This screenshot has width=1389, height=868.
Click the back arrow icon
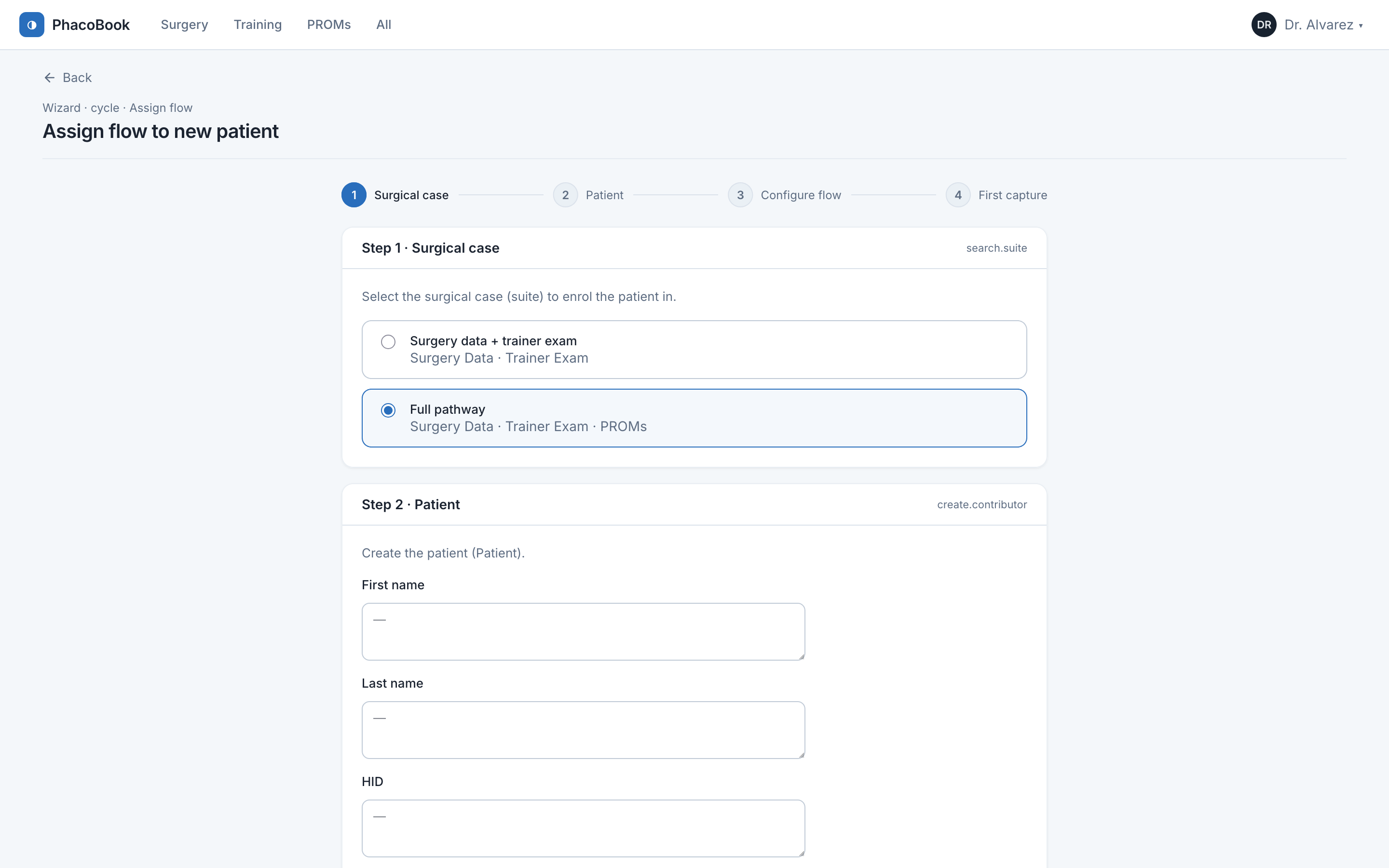[49, 78]
